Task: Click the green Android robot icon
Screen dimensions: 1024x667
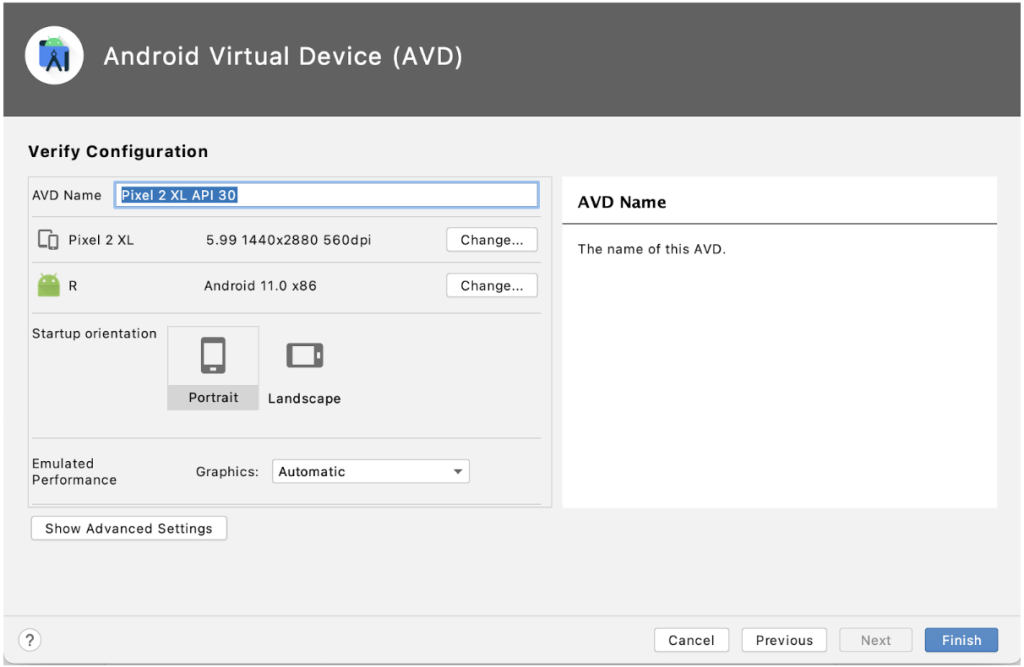Action: (x=48, y=286)
